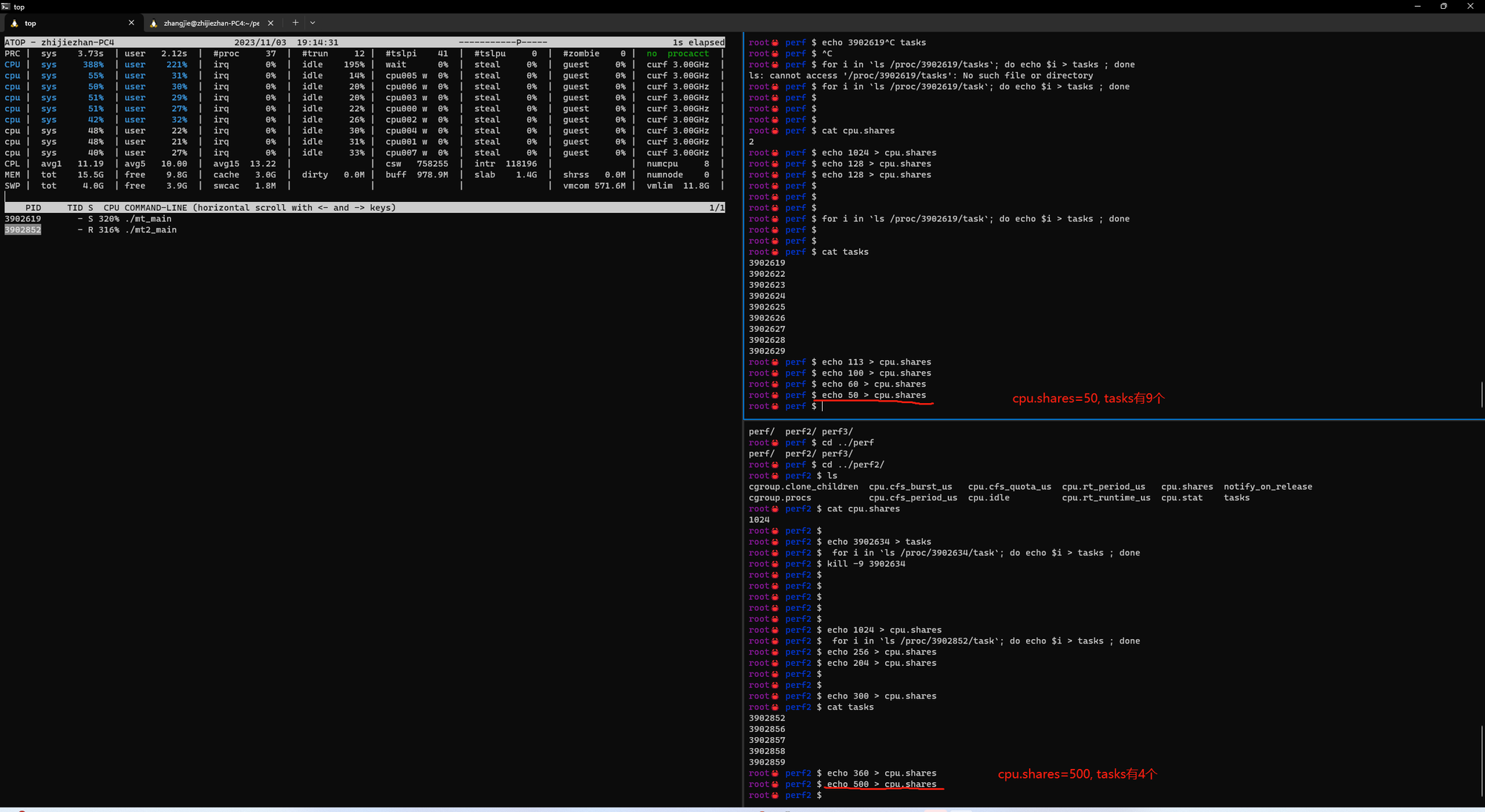Viewport: 1485px width, 812px height.
Task: Click the Linux penguin icon on top tab
Action: [14, 23]
